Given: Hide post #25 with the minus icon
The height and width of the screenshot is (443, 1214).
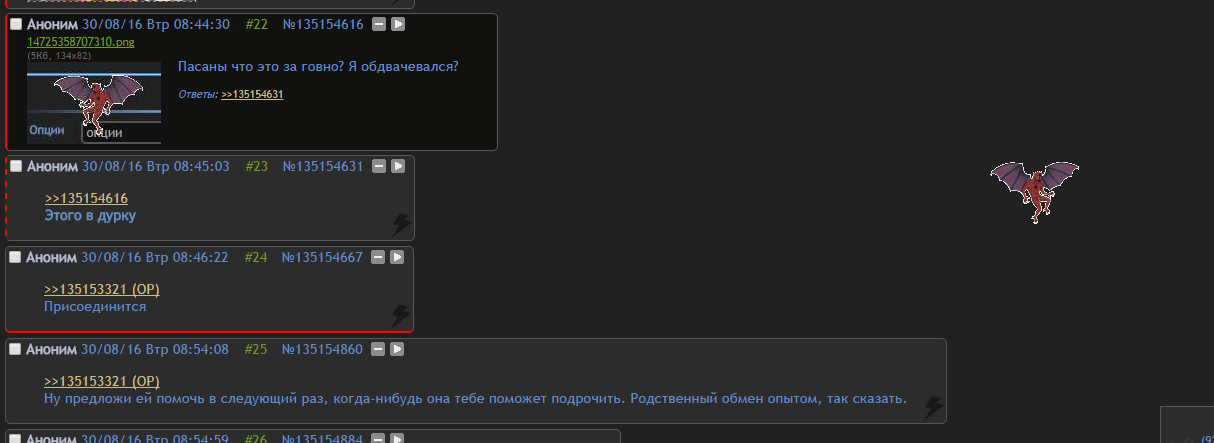Looking at the screenshot, I should click(x=378, y=349).
